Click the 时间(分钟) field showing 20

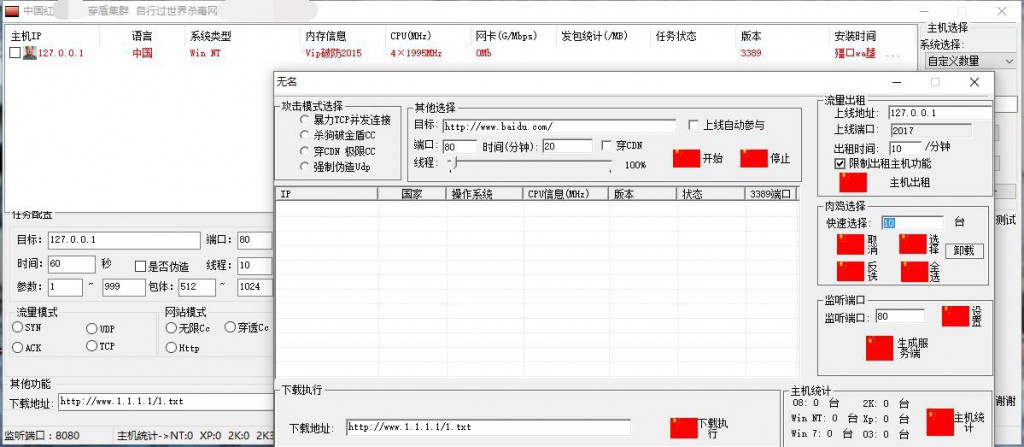coord(567,146)
